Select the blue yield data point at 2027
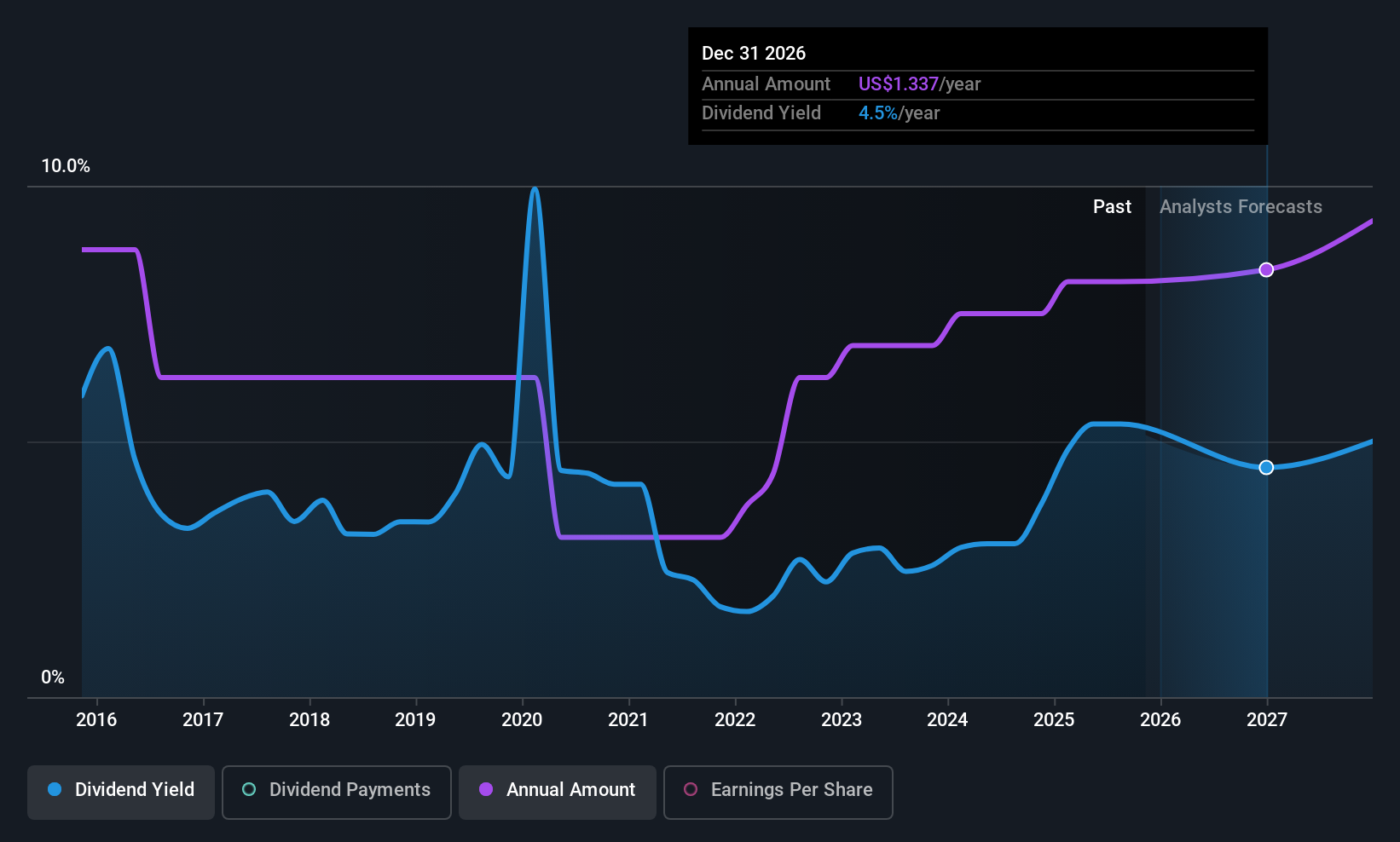 point(1266,467)
